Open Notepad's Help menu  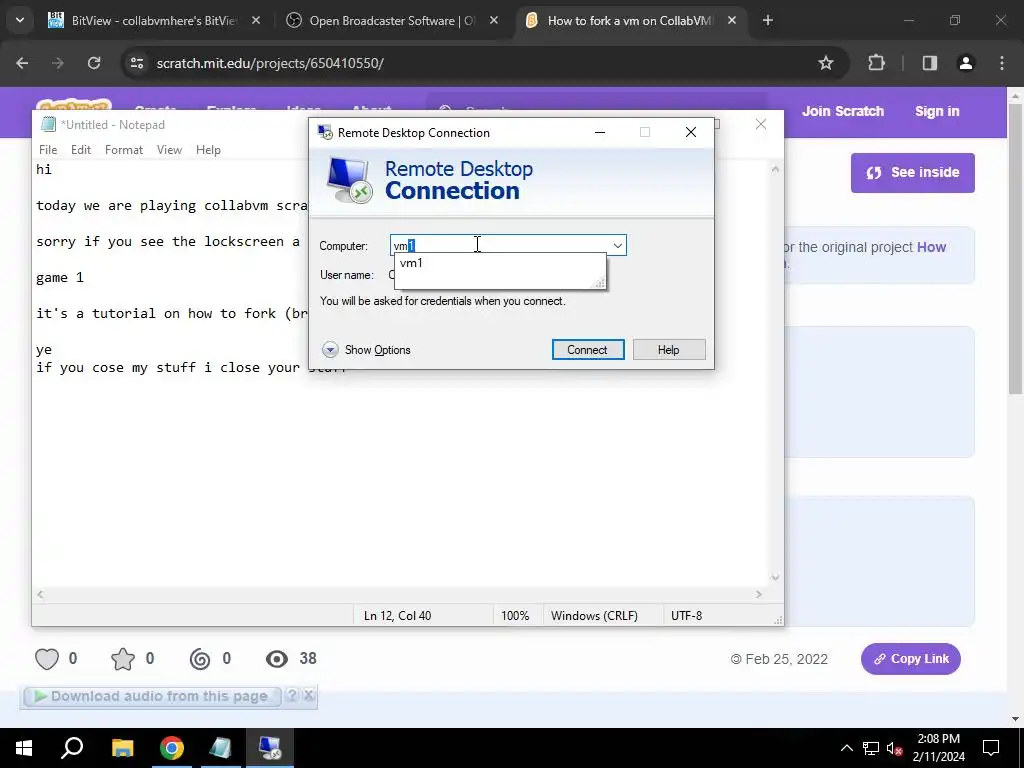click(208, 150)
